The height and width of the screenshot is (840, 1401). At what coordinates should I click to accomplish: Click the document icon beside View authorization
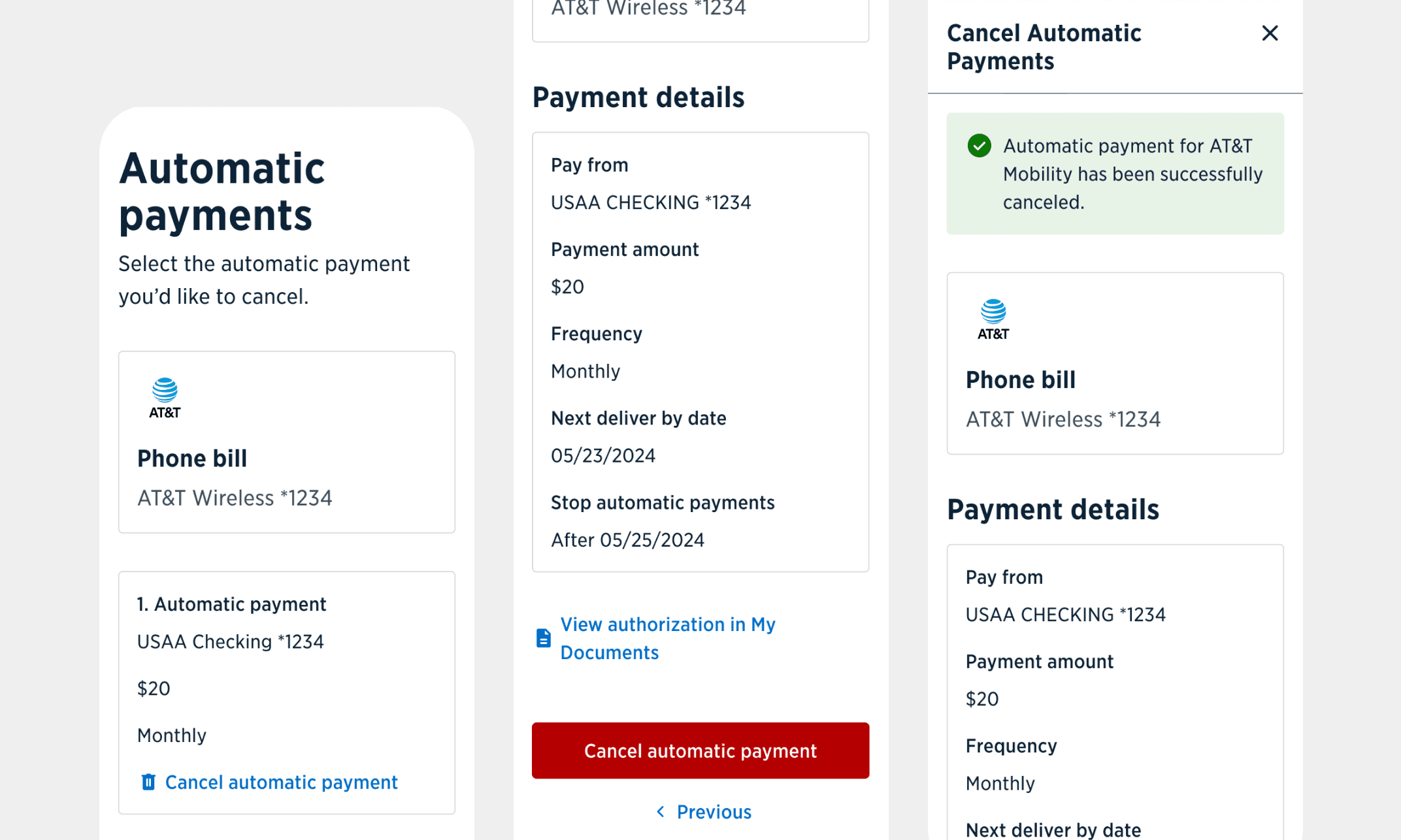543,638
